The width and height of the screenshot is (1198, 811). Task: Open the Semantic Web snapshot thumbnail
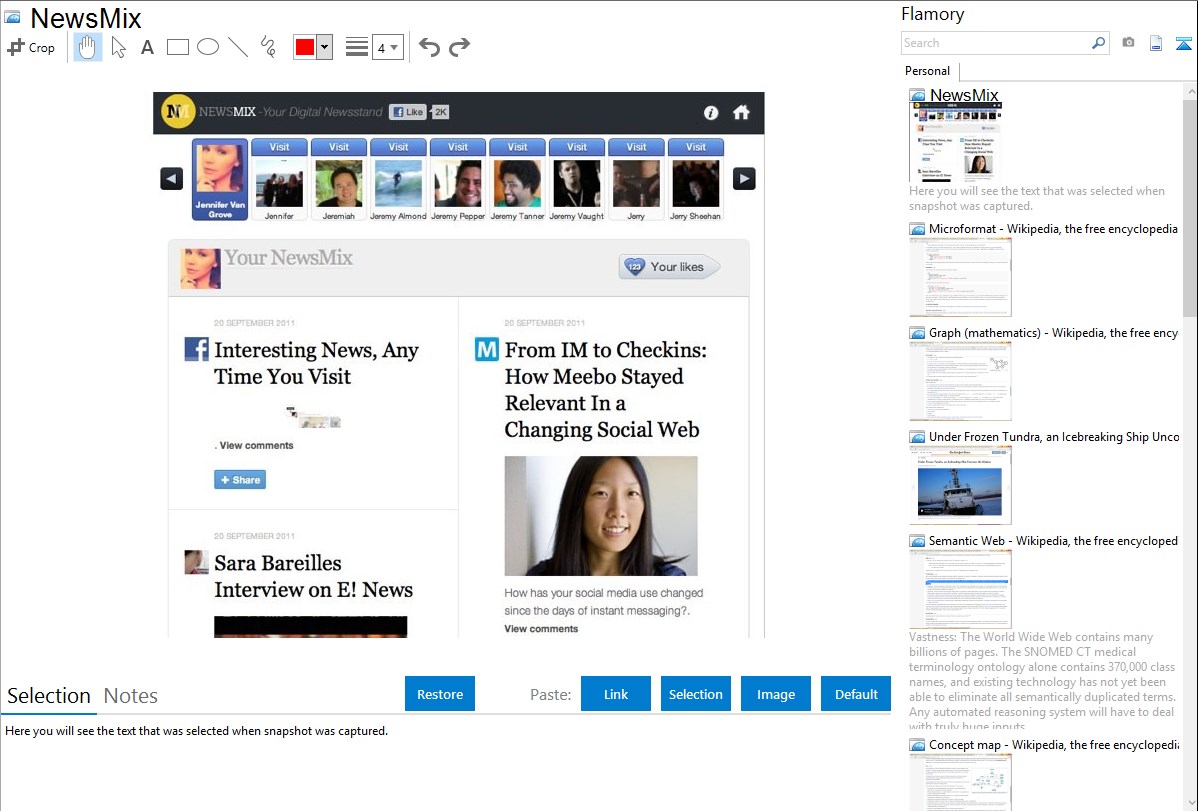pyautogui.click(x=960, y=589)
